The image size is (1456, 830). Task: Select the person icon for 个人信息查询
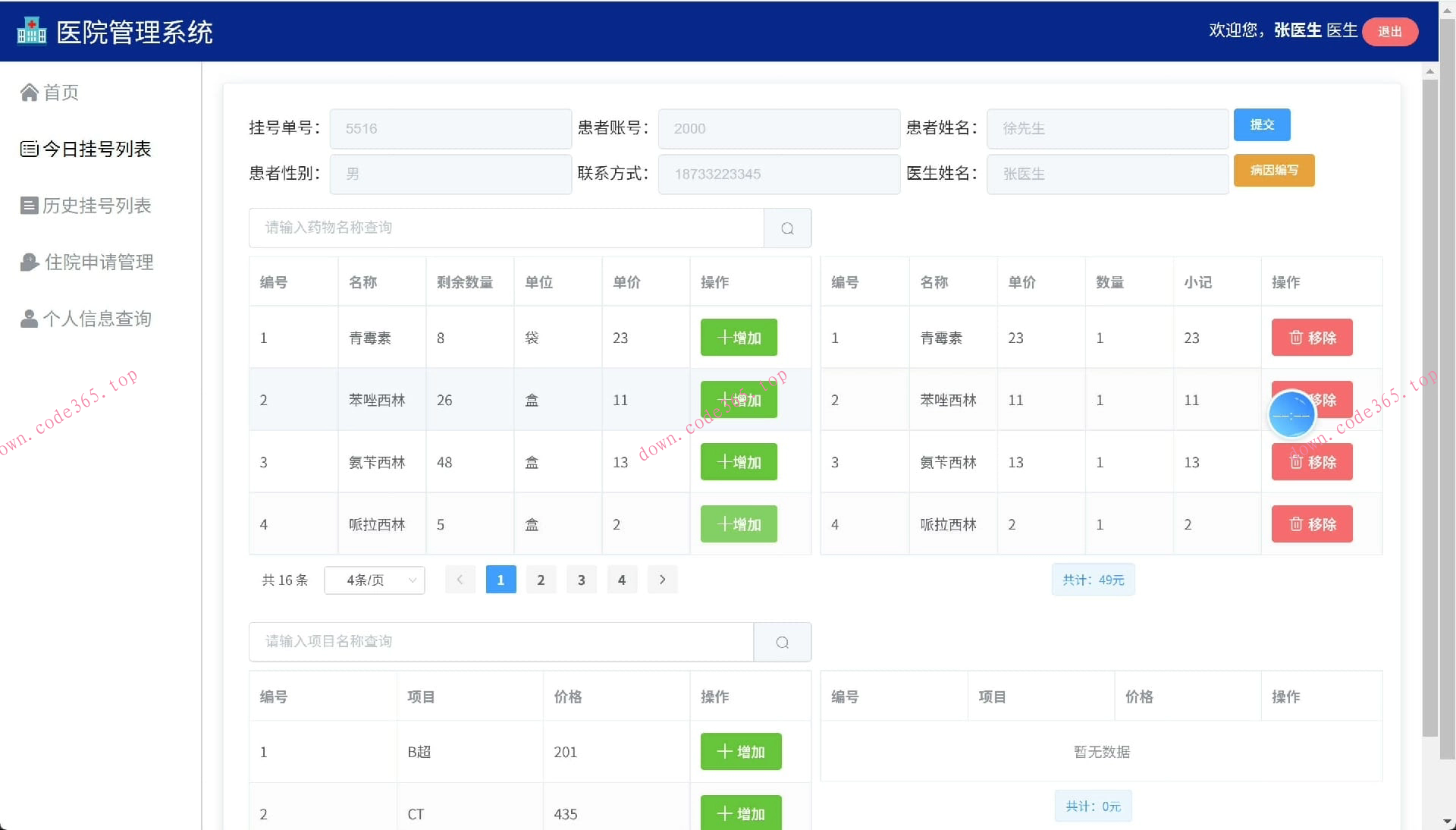tap(28, 319)
